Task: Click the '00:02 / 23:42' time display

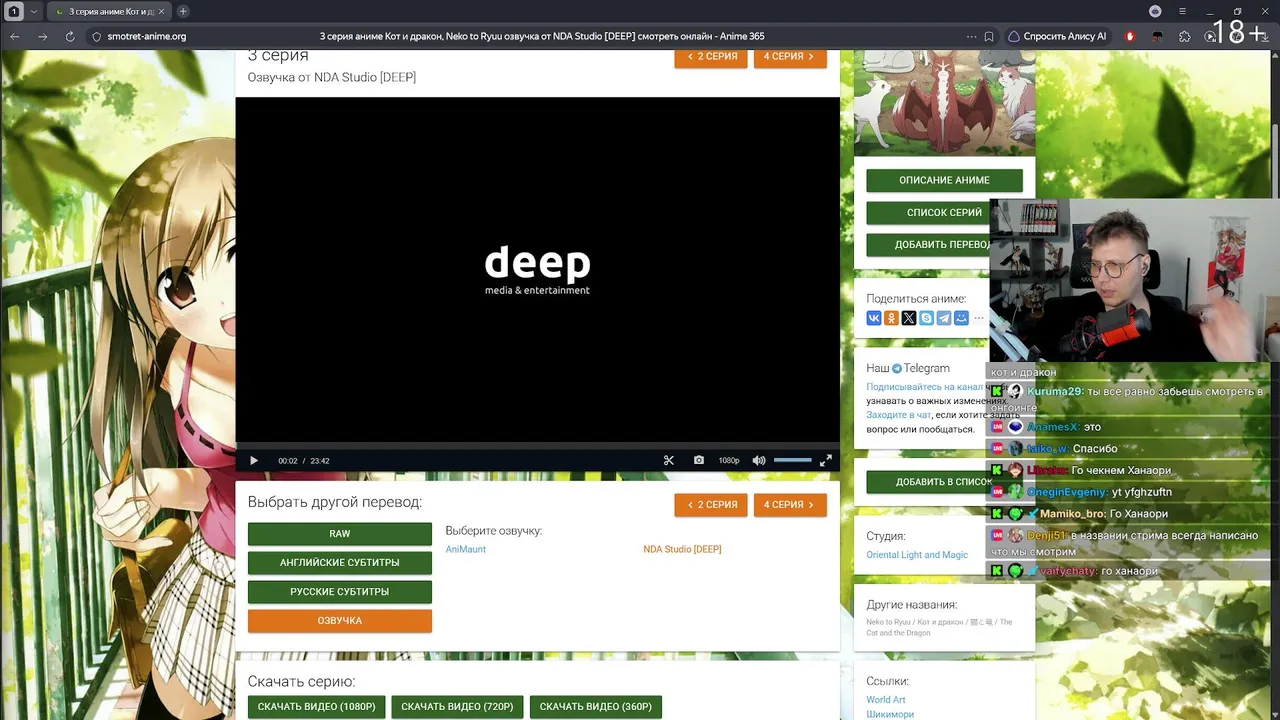Action: click(x=304, y=461)
